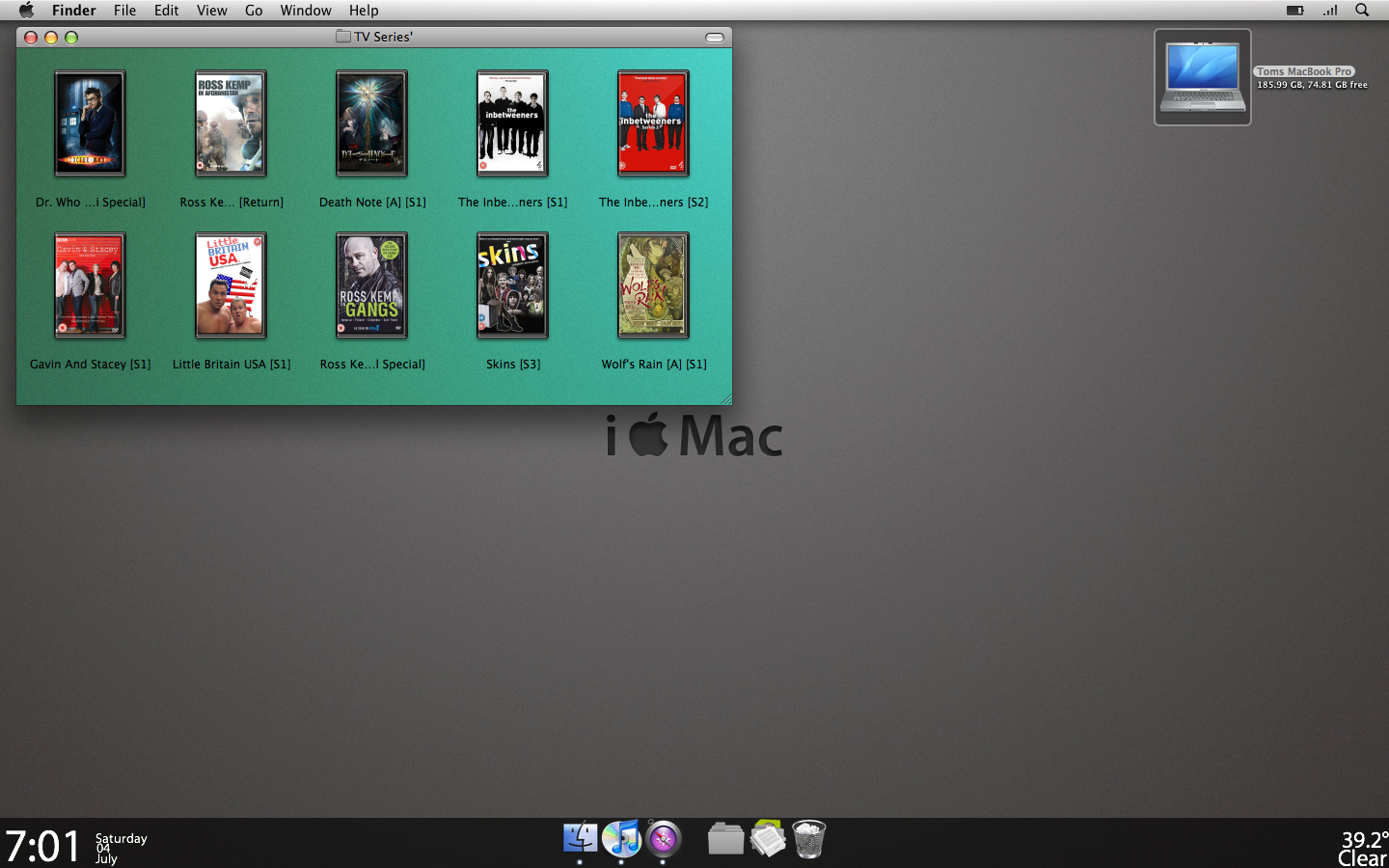
Task: Open the Death Note [A] [S1] cover icon
Action: point(371,122)
